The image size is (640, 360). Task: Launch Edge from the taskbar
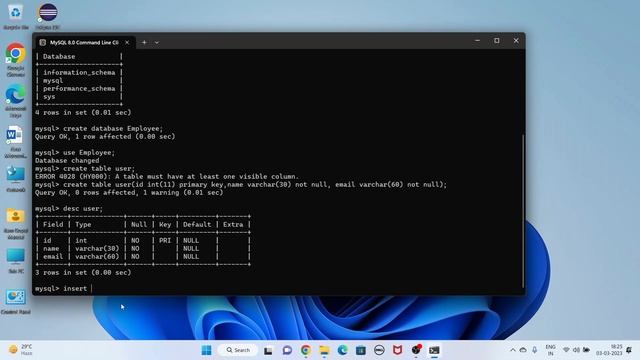[342, 350]
